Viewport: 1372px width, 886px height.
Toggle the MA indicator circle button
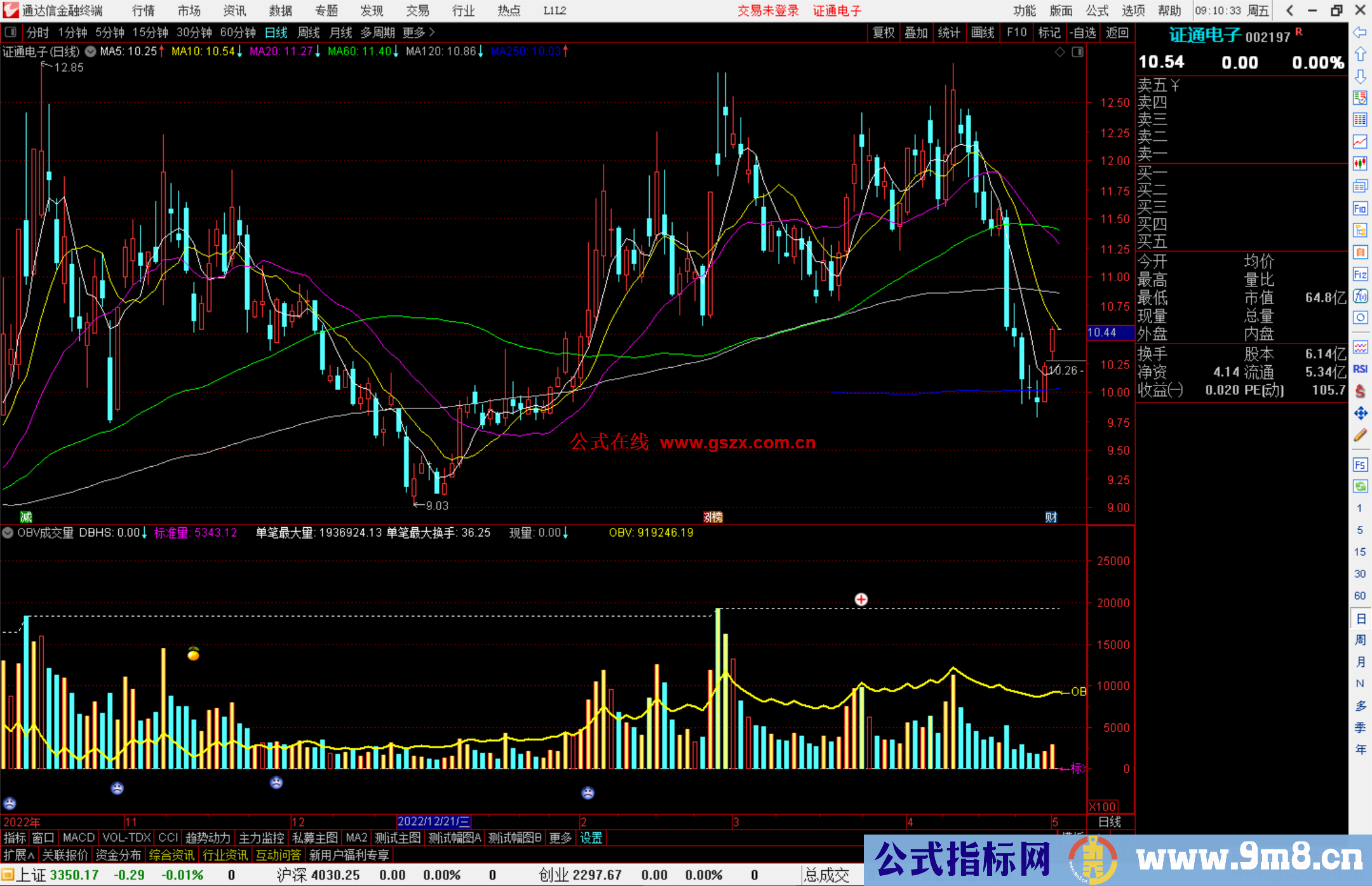tap(91, 51)
